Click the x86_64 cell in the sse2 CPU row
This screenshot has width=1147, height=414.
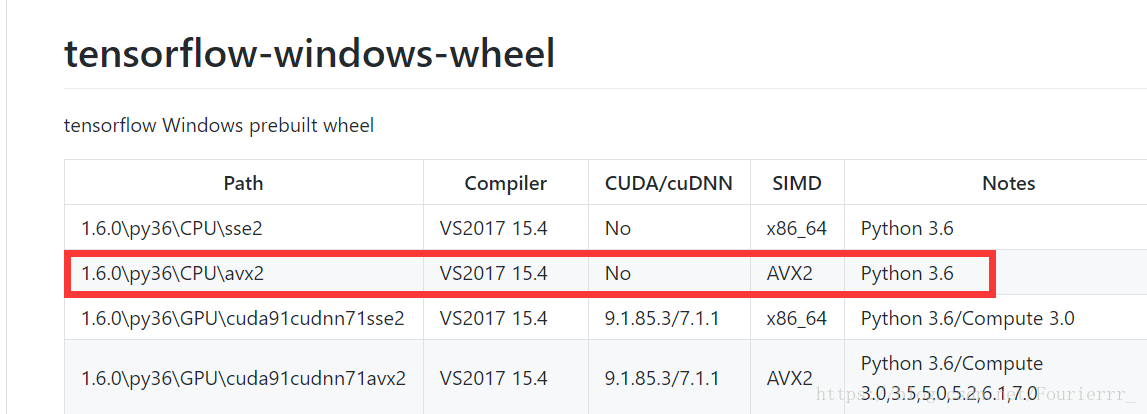(797, 229)
